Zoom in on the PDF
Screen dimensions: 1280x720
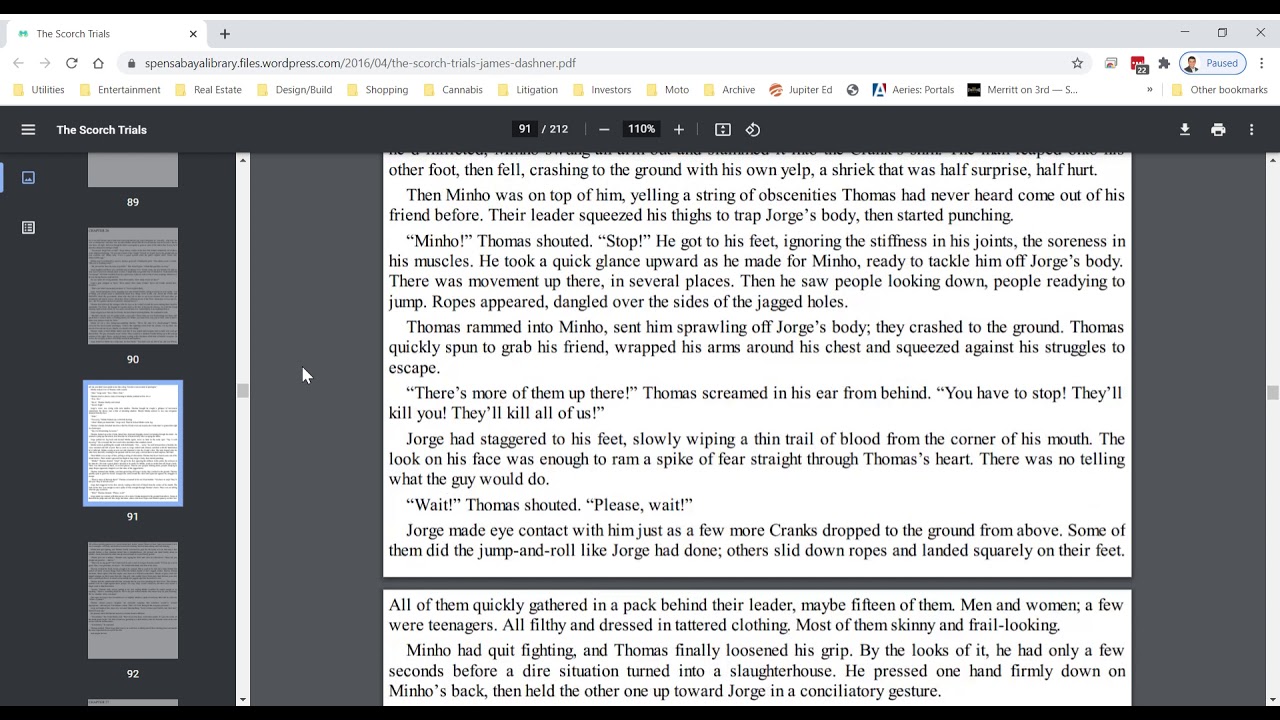tap(679, 129)
